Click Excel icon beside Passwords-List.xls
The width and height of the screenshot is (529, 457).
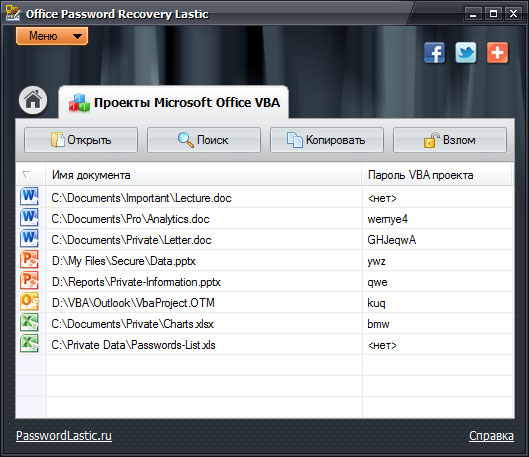[29, 344]
